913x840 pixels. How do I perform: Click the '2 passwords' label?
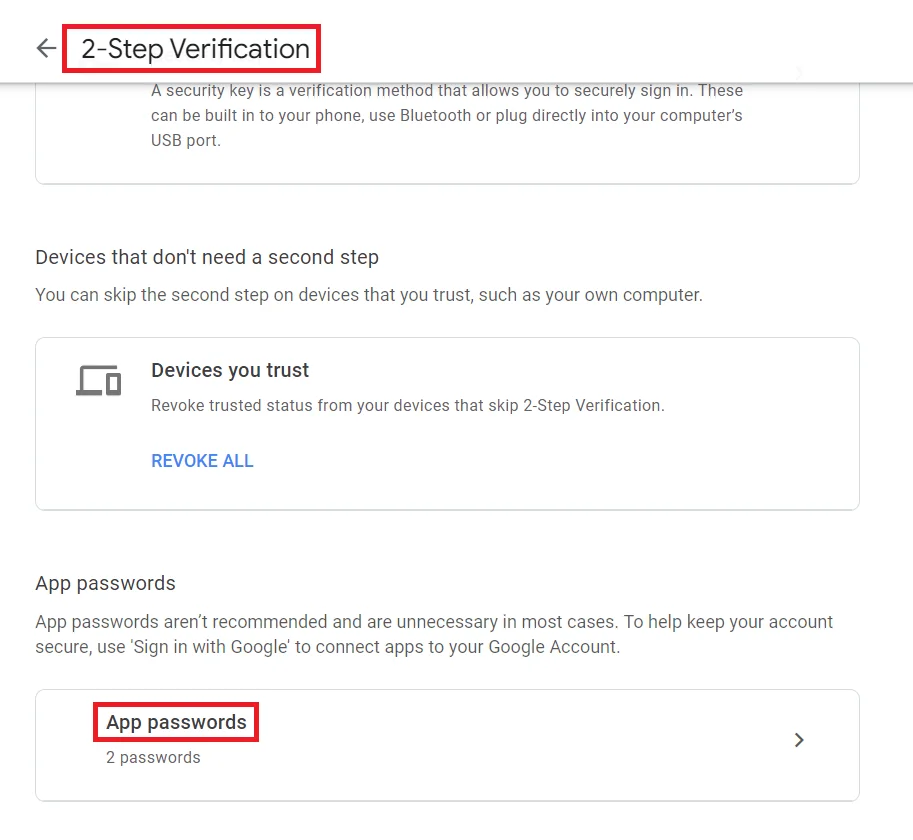152,757
